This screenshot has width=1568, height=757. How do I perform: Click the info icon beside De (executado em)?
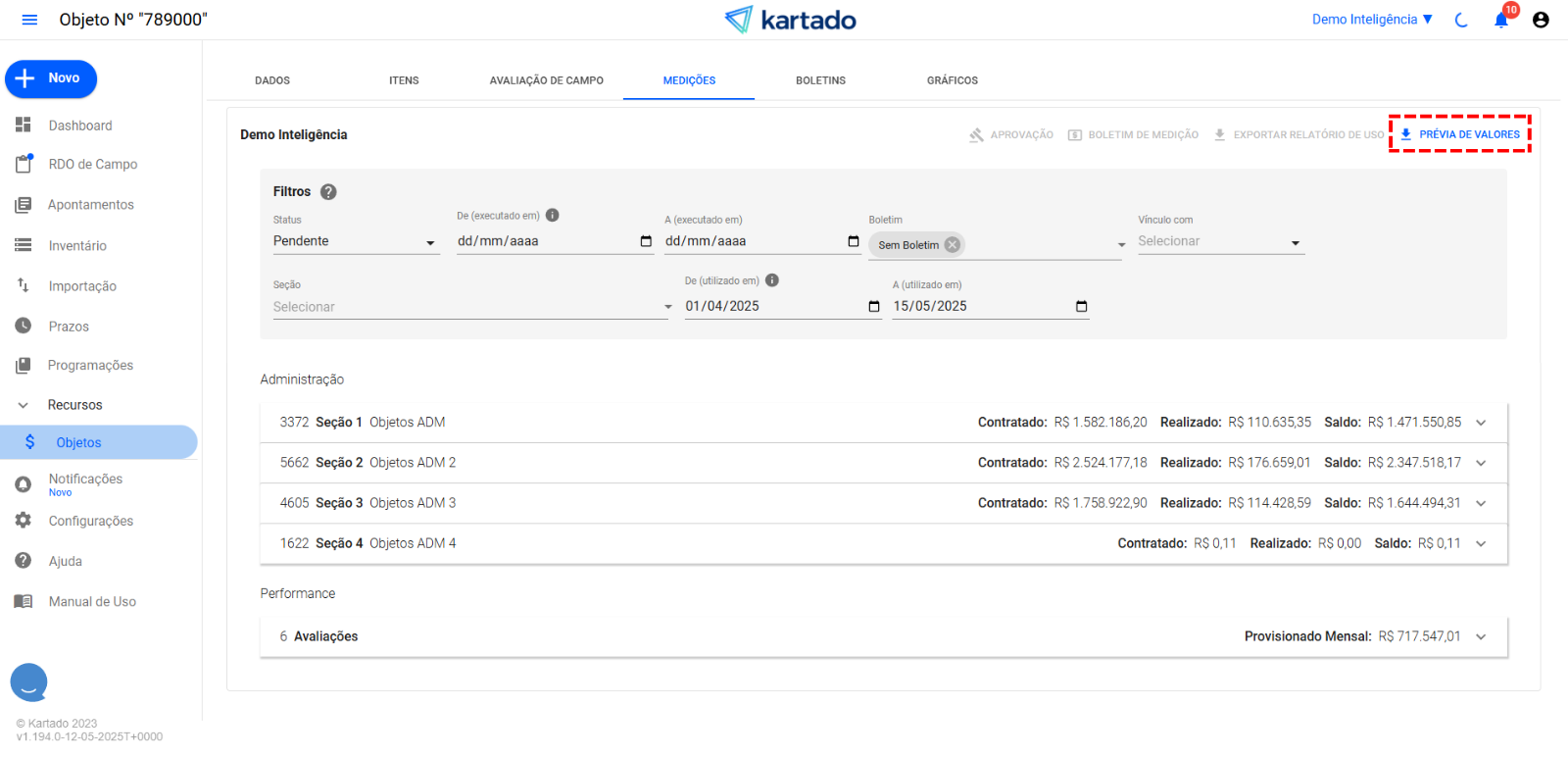(x=553, y=216)
